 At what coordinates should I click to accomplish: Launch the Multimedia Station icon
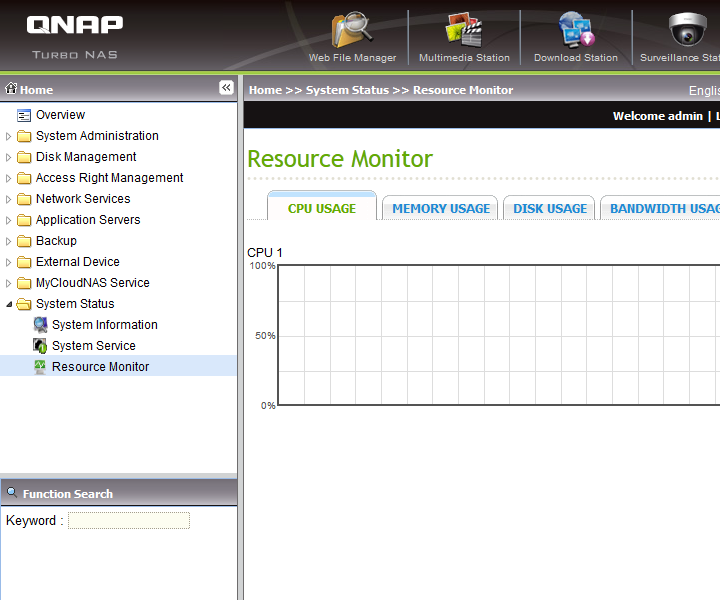click(464, 30)
